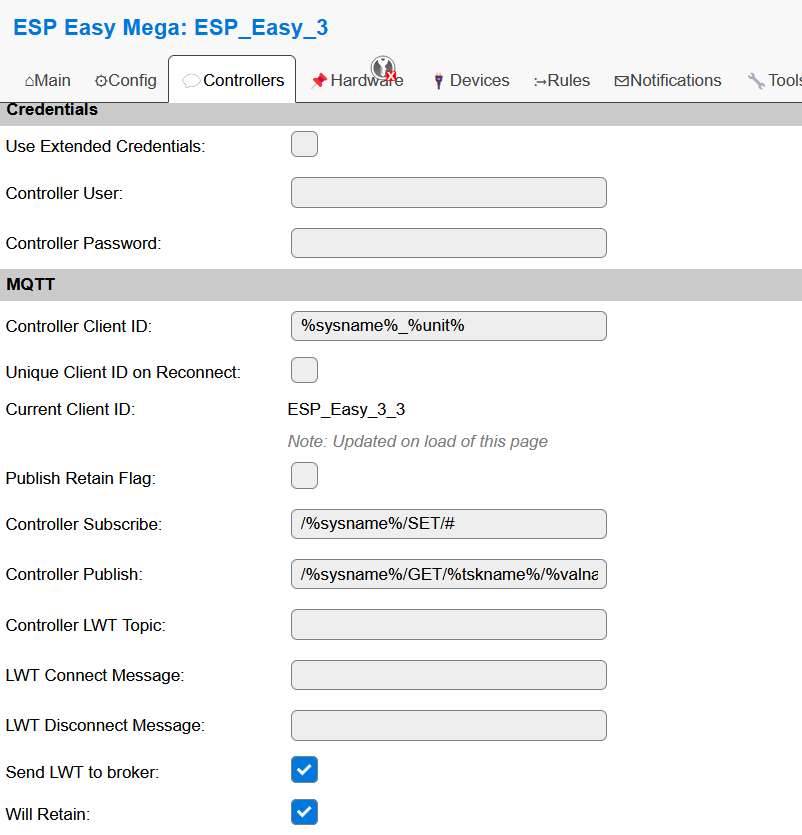Enable Use Extended Credentials checkbox
Image resolution: width=802 pixels, height=835 pixels.
(x=304, y=144)
